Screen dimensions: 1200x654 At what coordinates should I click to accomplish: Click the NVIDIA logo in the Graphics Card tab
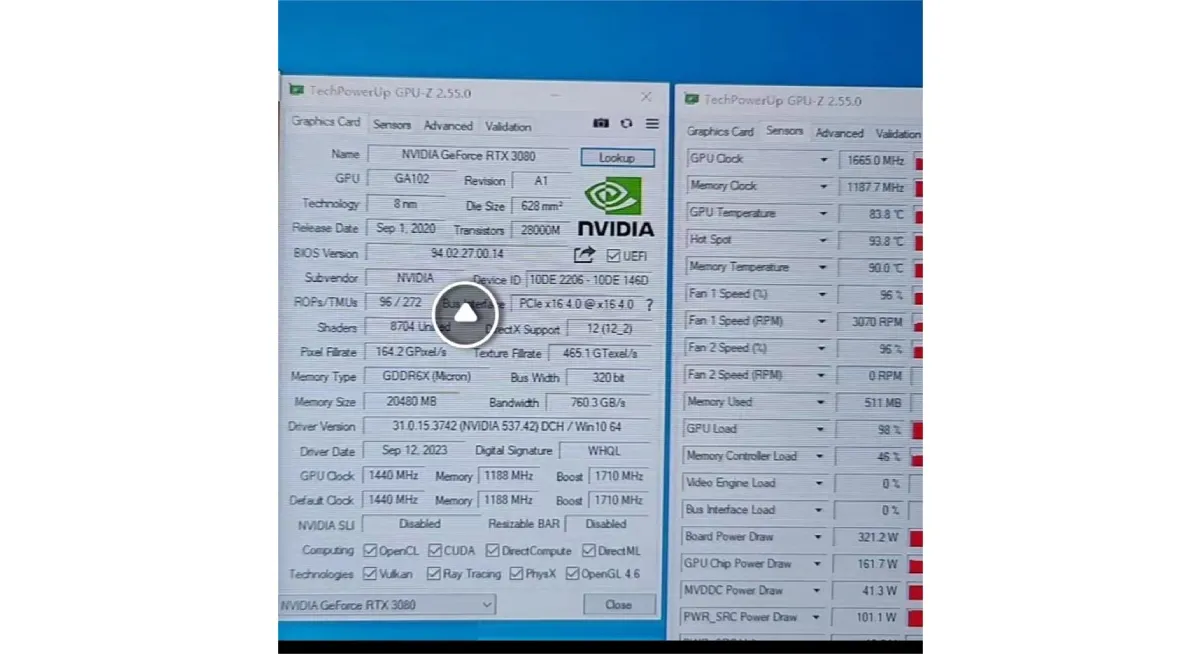pos(616,208)
